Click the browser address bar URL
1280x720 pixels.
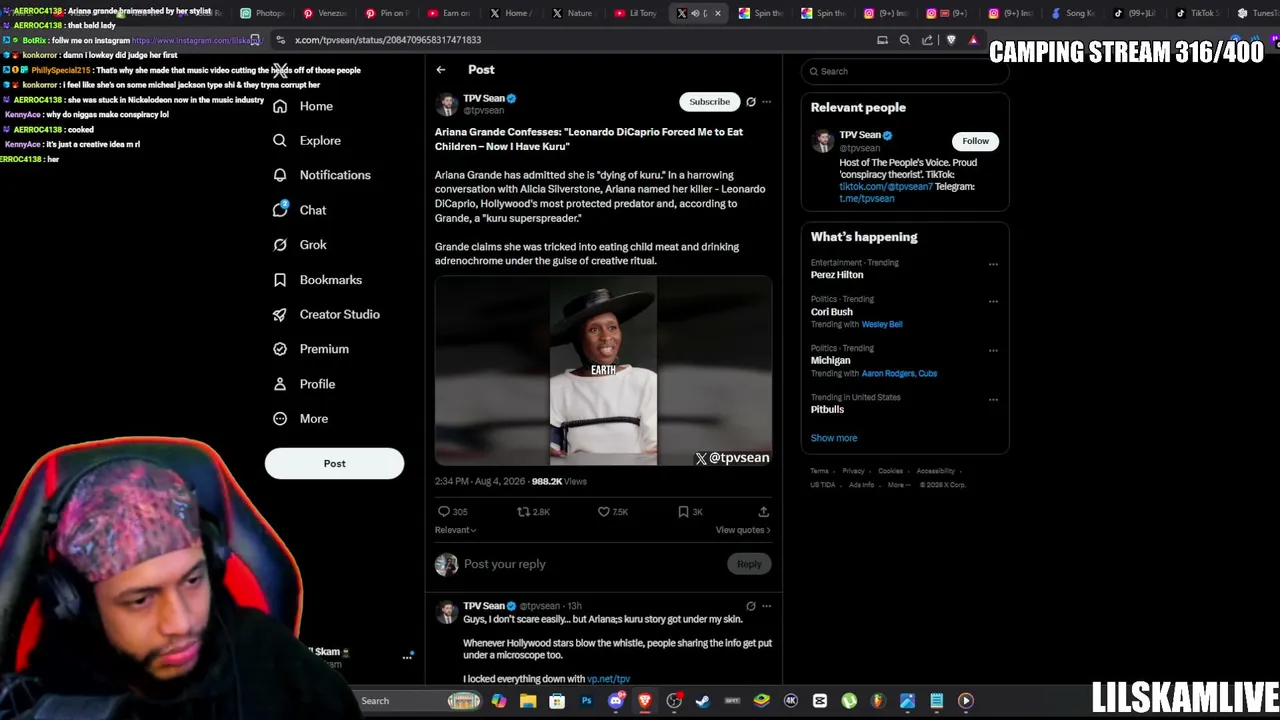(x=388, y=40)
